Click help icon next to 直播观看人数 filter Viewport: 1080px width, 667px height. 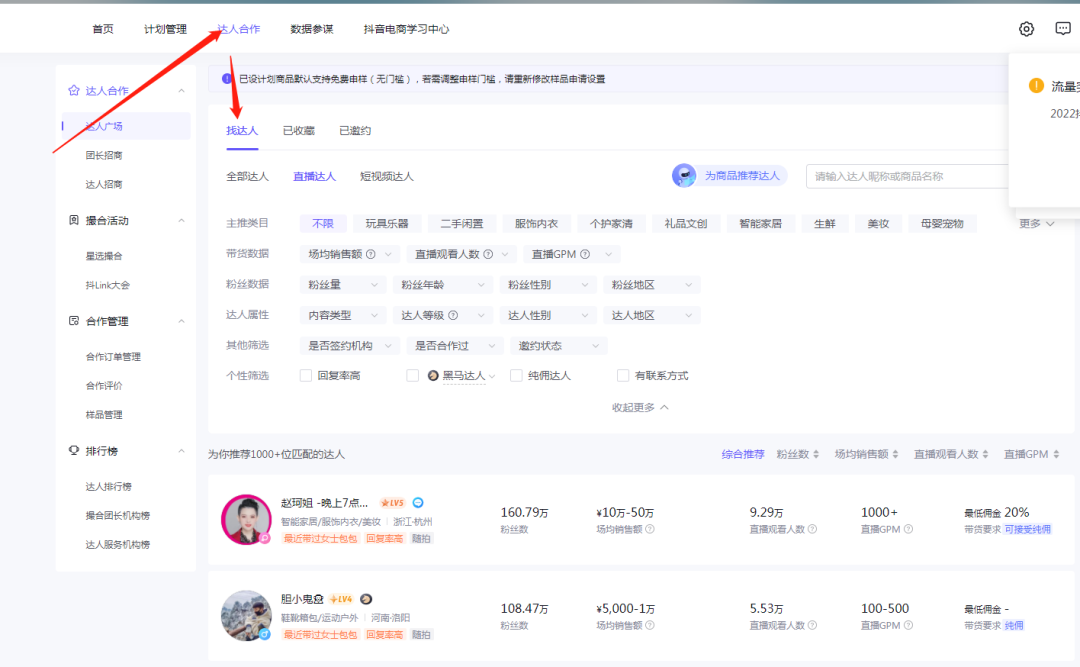tap(488, 254)
